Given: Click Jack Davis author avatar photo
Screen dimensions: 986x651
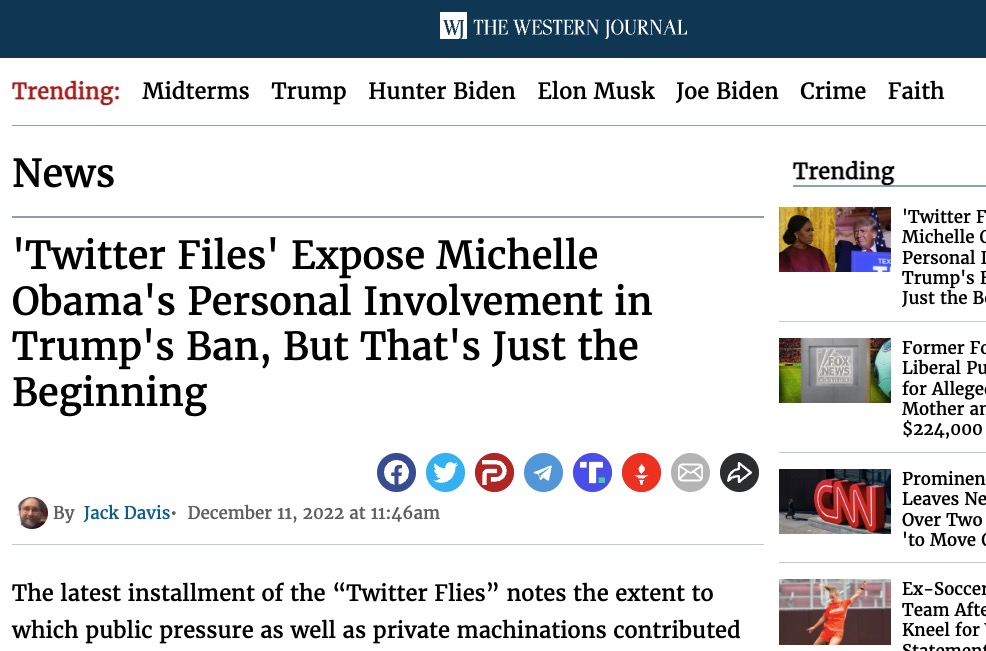Looking at the screenshot, I should [33, 513].
